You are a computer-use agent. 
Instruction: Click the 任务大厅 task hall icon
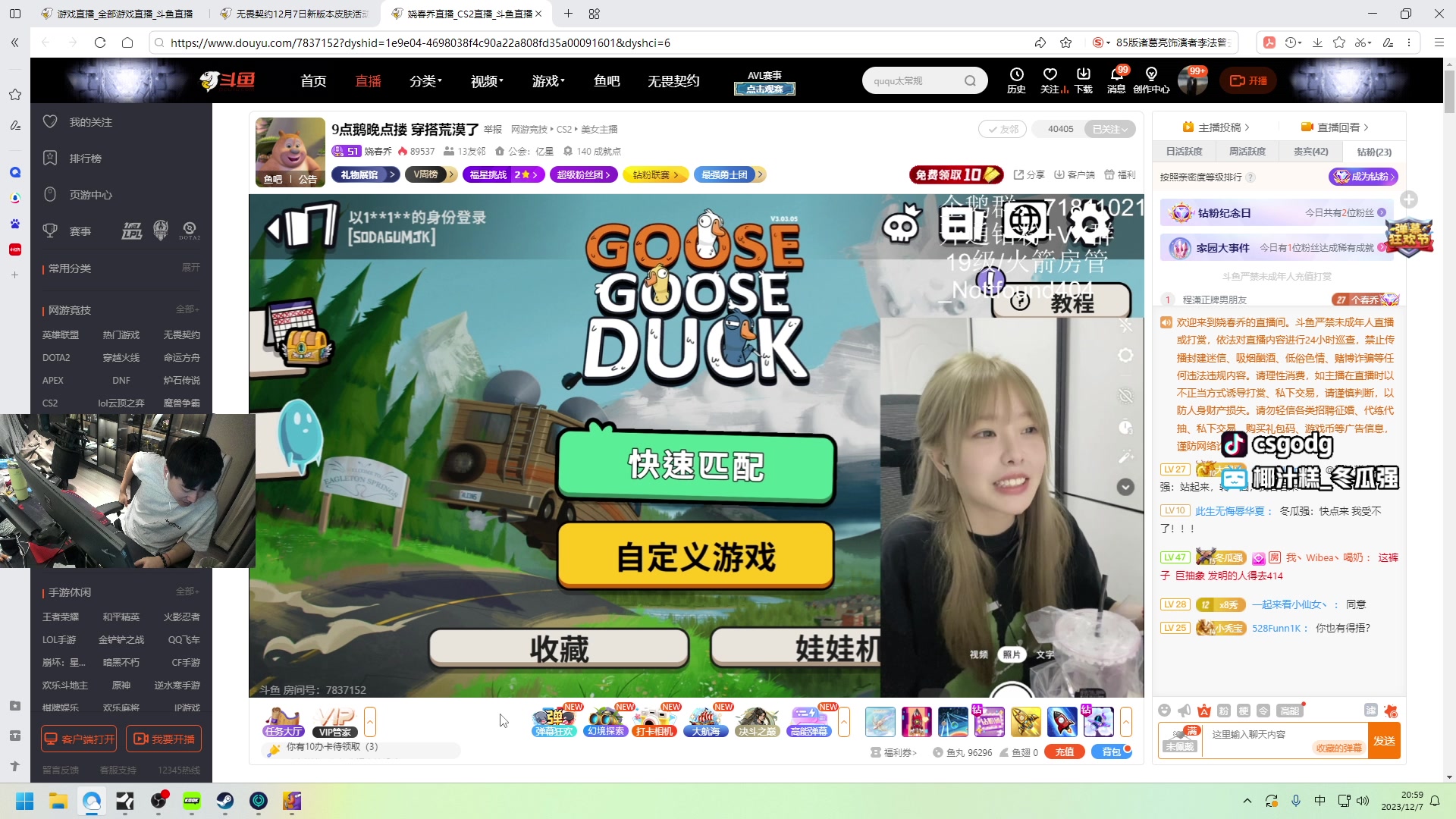tap(284, 722)
